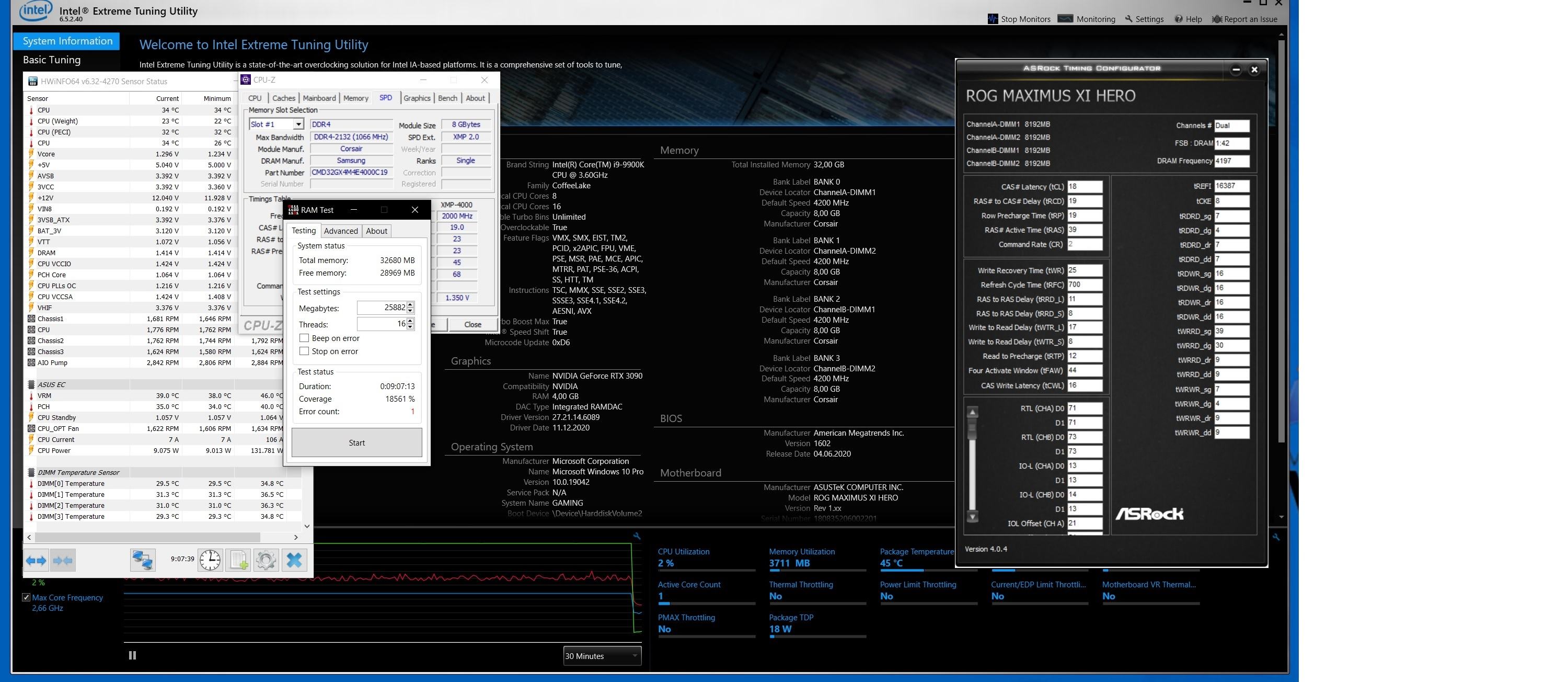The width and height of the screenshot is (1568, 682).
Task: Open the CPU tab in CPU-Z
Action: click(x=255, y=98)
